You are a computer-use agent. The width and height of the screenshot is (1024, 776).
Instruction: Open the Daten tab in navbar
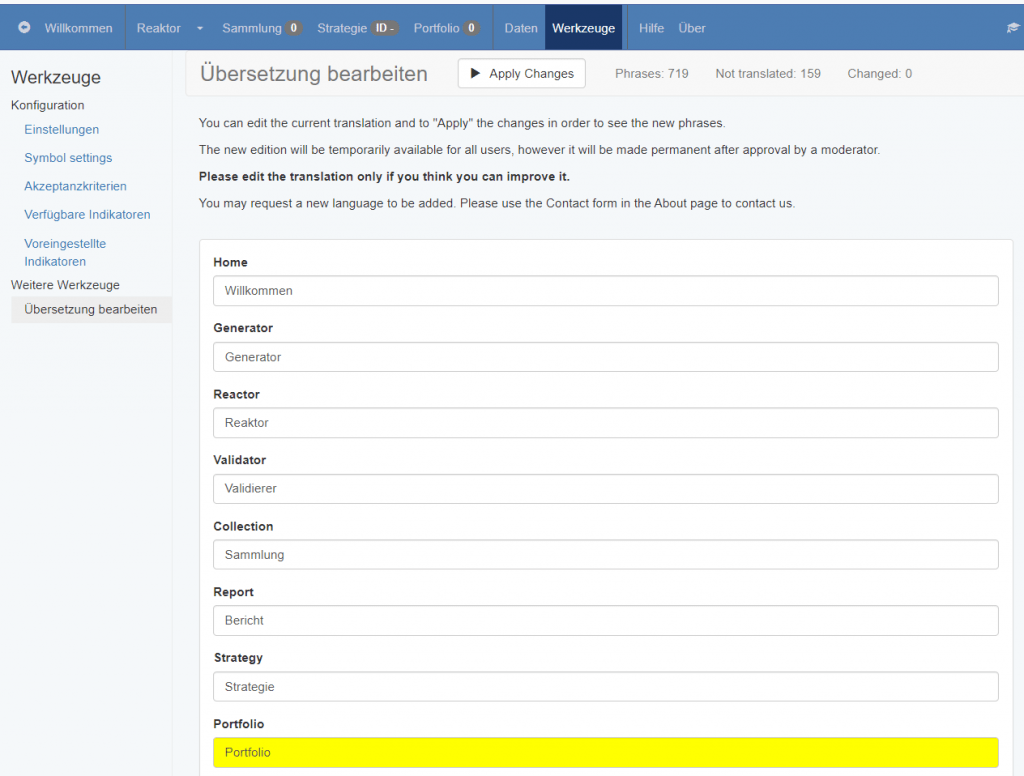coord(521,28)
